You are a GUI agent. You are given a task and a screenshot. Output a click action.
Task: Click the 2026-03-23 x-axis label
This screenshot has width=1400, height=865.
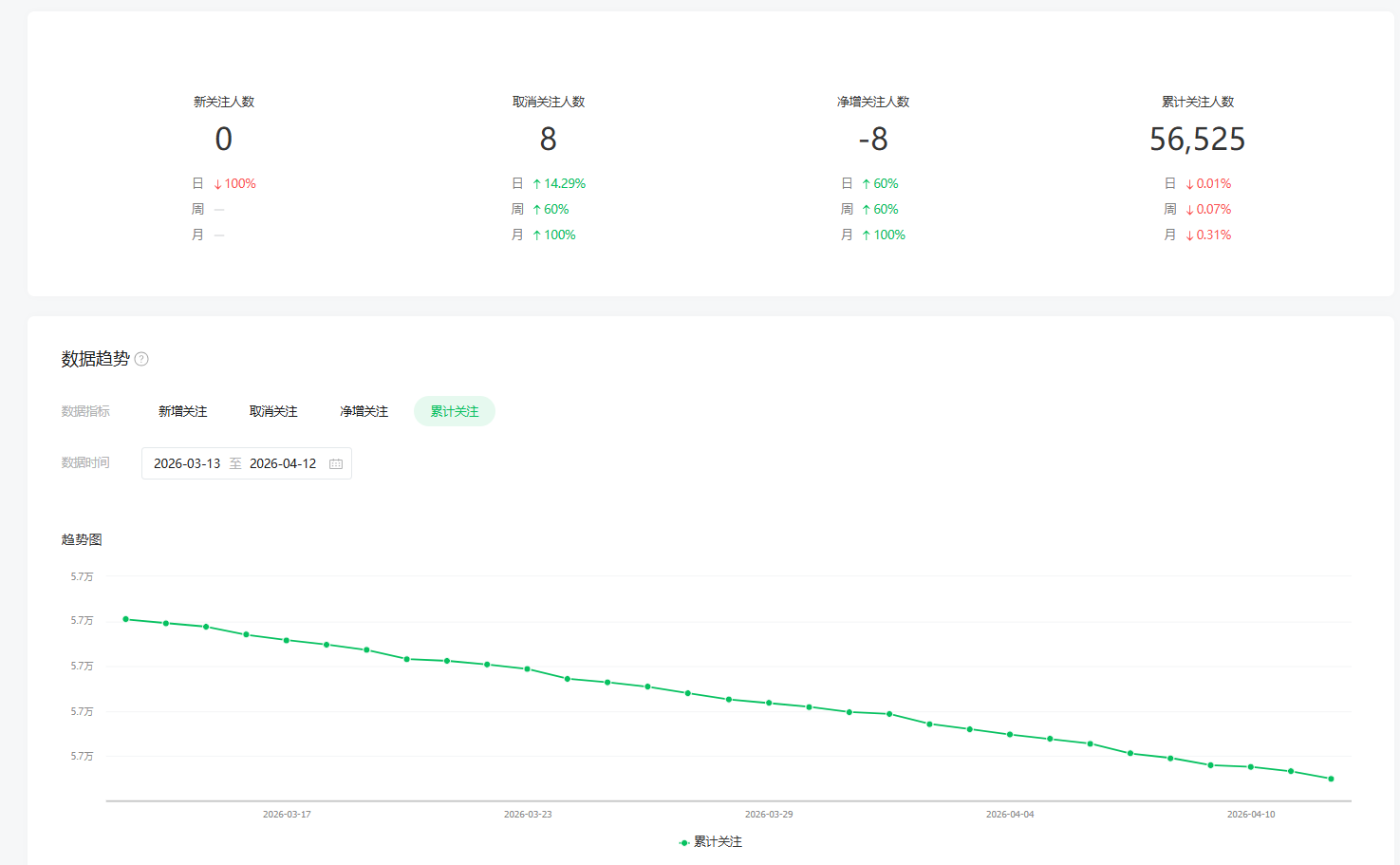528,815
